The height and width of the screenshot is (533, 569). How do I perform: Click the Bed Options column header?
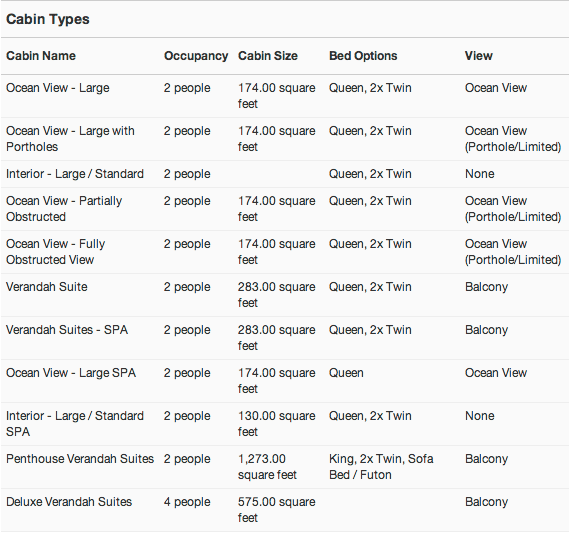click(x=363, y=56)
